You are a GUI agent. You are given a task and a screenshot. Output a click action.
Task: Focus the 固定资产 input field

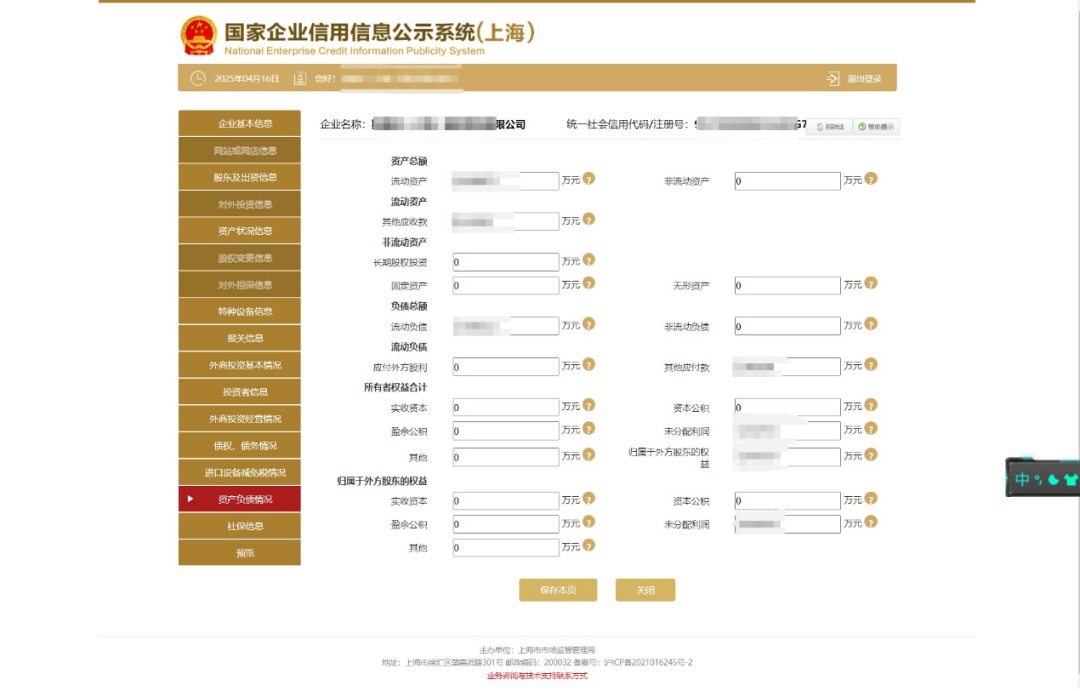506,285
